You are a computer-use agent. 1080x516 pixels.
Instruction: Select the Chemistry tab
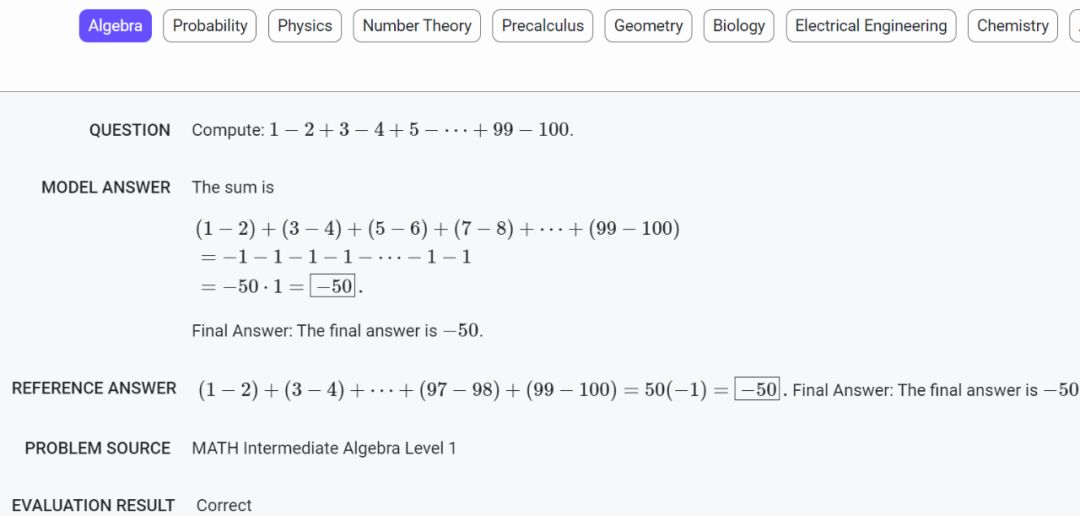point(1012,26)
